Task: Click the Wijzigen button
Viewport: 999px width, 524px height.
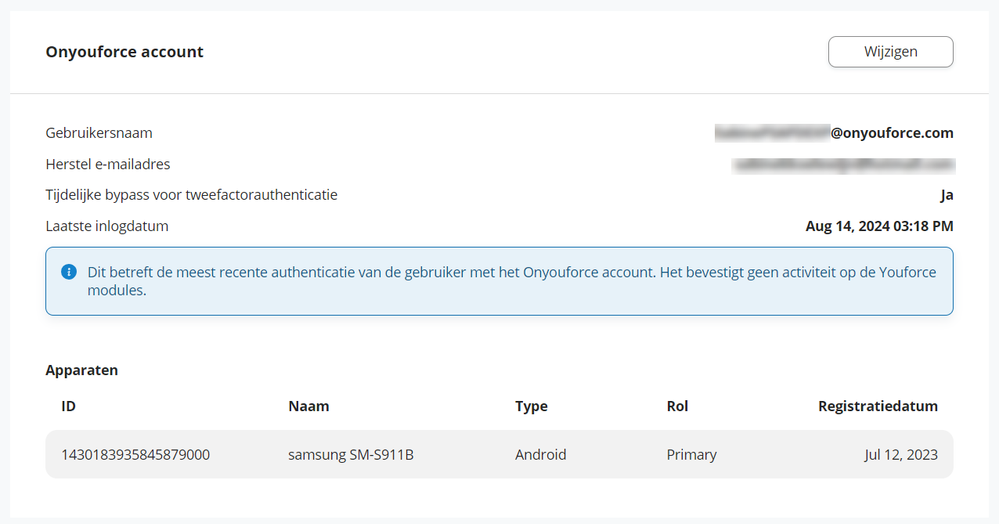Action: coord(890,52)
